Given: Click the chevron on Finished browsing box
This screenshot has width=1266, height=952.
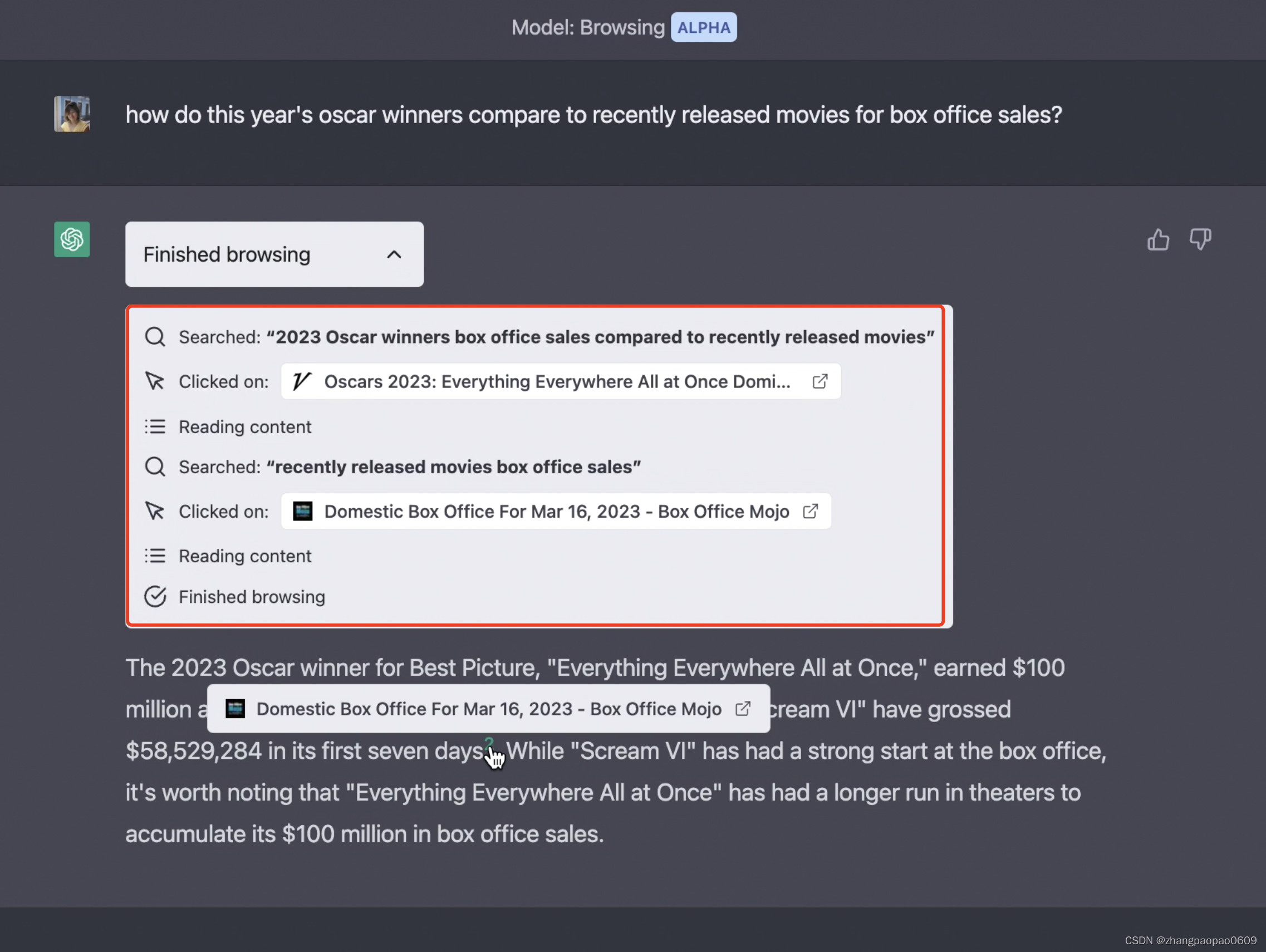Looking at the screenshot, I should pos(394,254).
